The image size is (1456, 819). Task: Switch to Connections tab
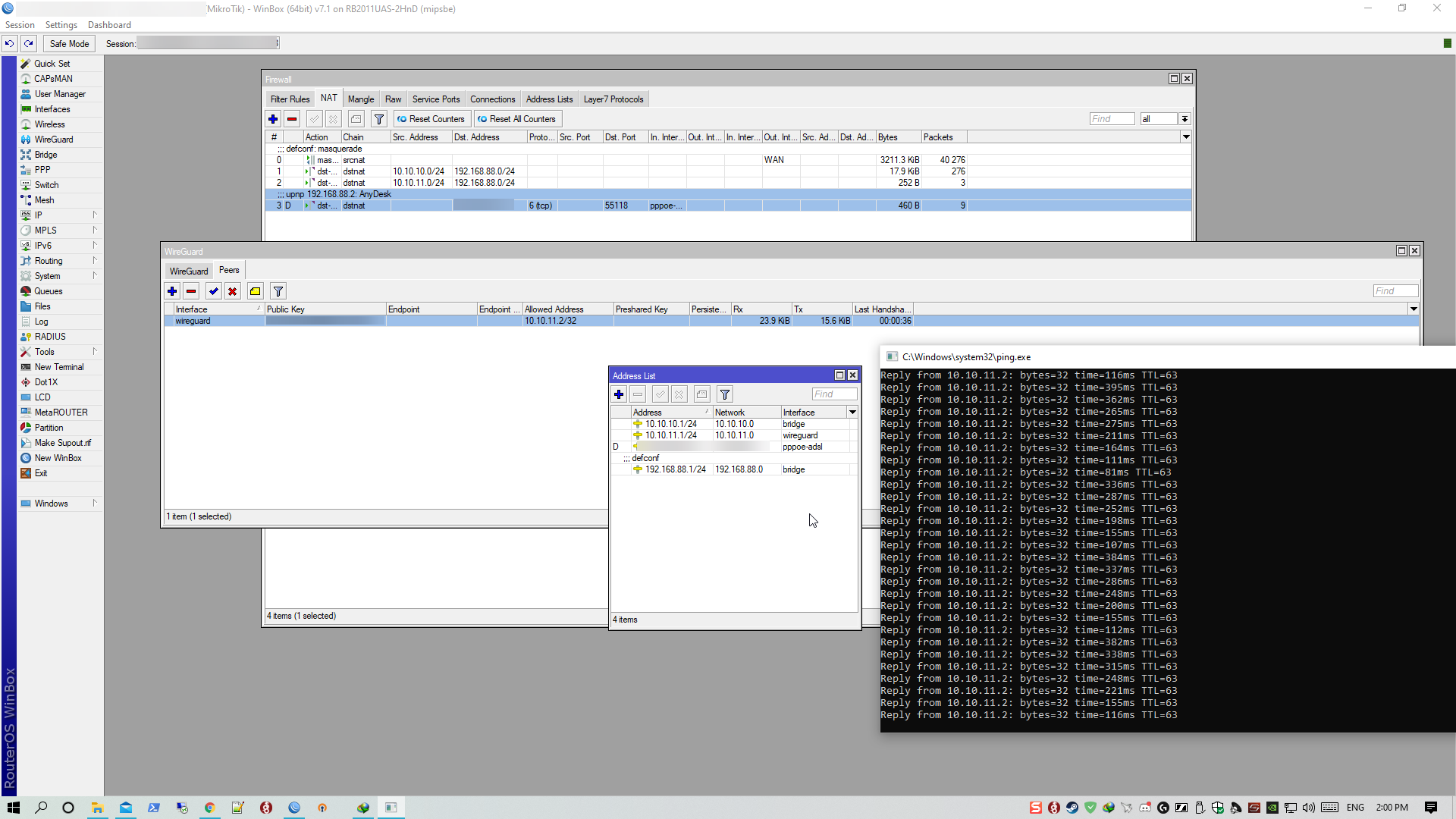coord(492,99)
